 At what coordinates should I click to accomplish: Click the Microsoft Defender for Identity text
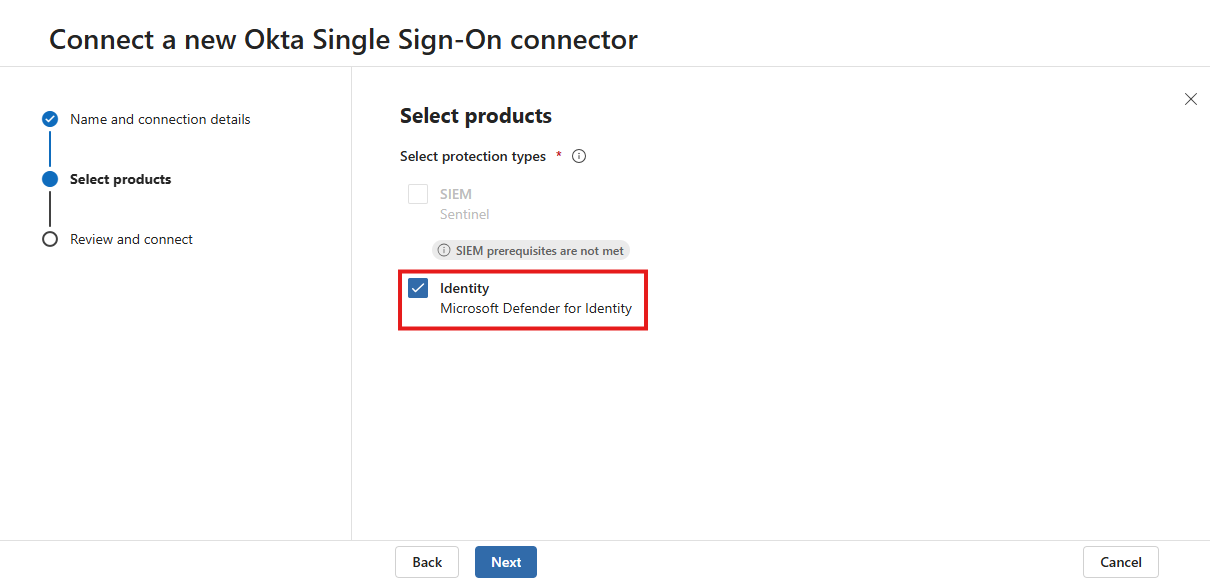tap(536, 308)
